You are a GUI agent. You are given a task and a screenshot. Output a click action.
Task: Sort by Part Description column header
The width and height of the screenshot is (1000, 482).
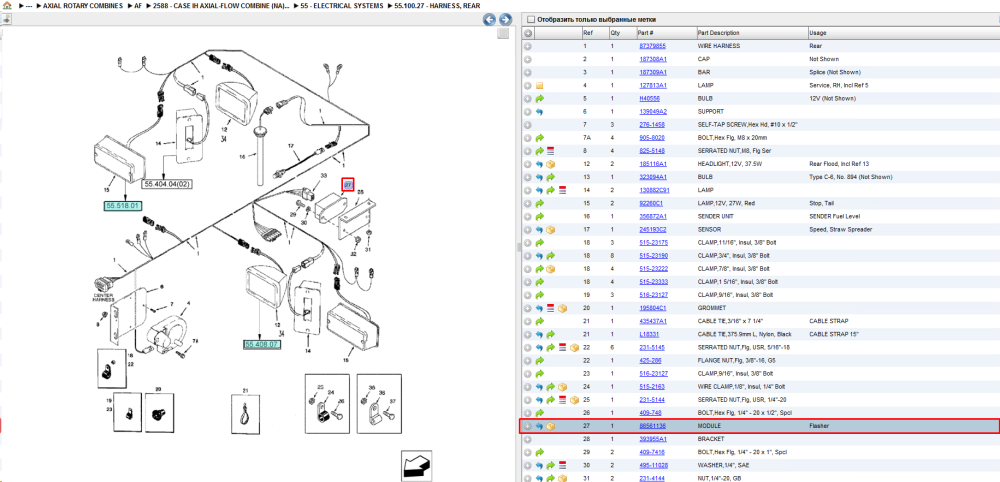(x=719, y=33)
